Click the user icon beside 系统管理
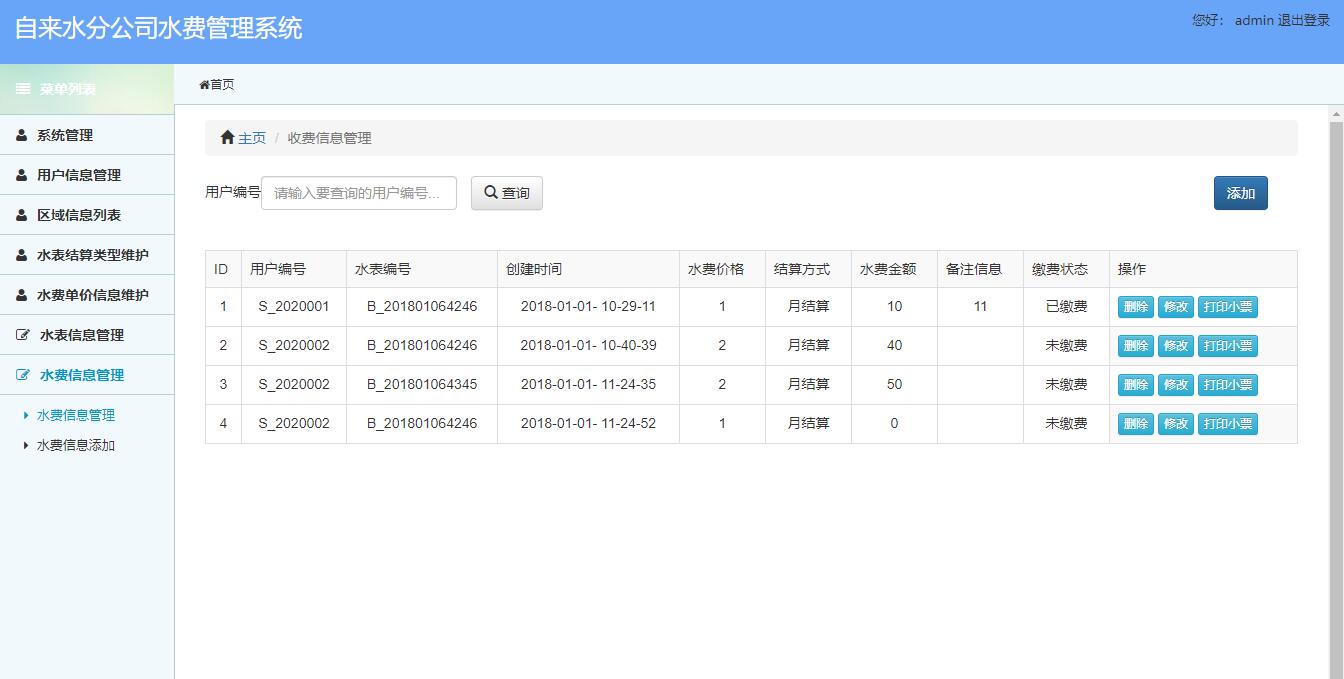1344x679 pixels. [21, 134]
